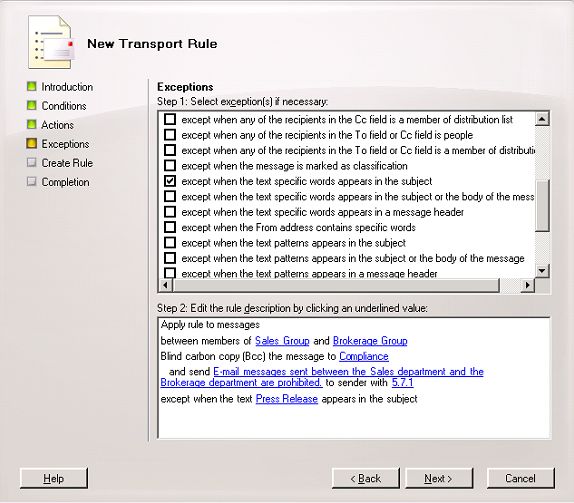This screenshot has height=503, width=574.
Task: Check 'specific words in subject or the body' exception
Action: pos(170,196)
